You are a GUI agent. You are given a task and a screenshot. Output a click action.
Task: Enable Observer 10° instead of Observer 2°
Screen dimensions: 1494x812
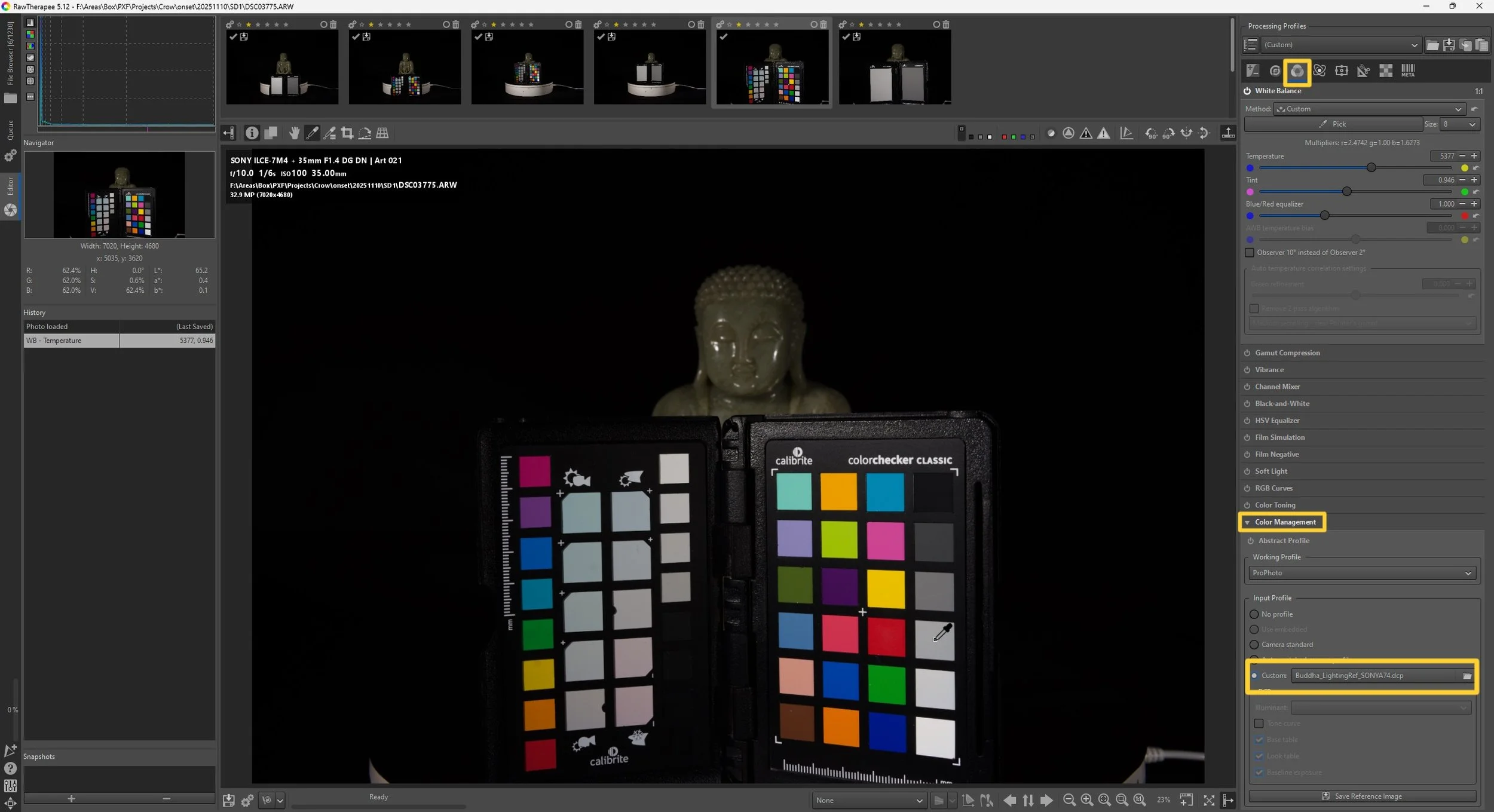[x=1250, y=253]
